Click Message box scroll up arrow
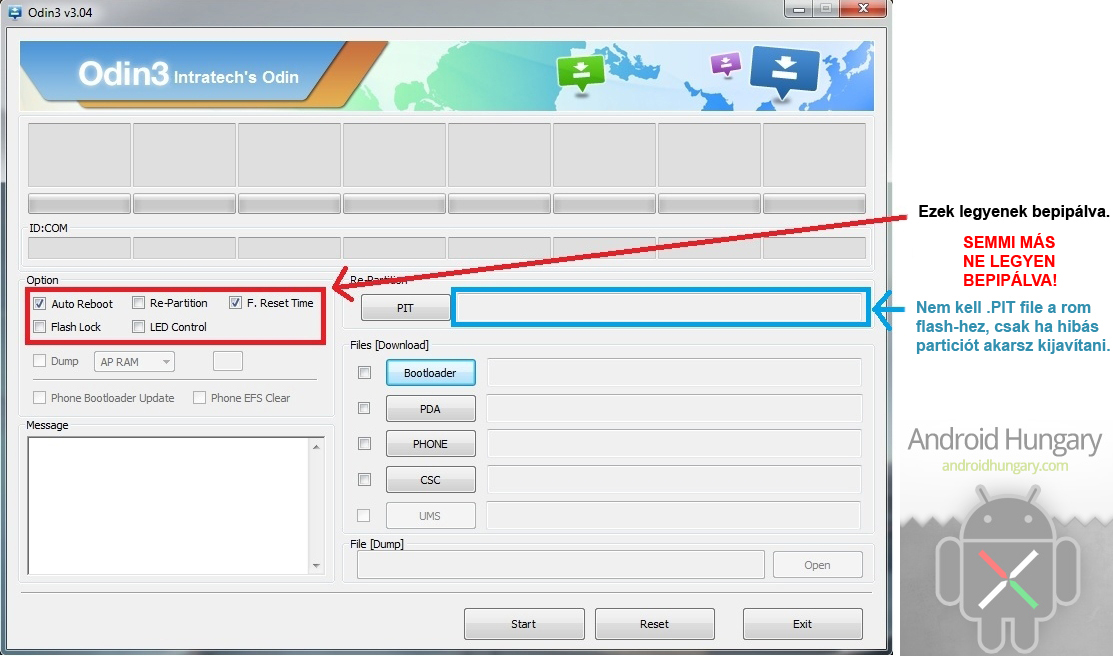This screenshot has width=1113, height=656. pyautogui.click(x=317, y=447)
